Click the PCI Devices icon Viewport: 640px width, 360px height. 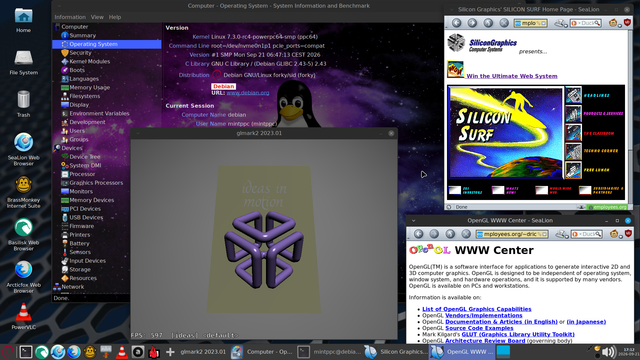[x=64, y=209]
